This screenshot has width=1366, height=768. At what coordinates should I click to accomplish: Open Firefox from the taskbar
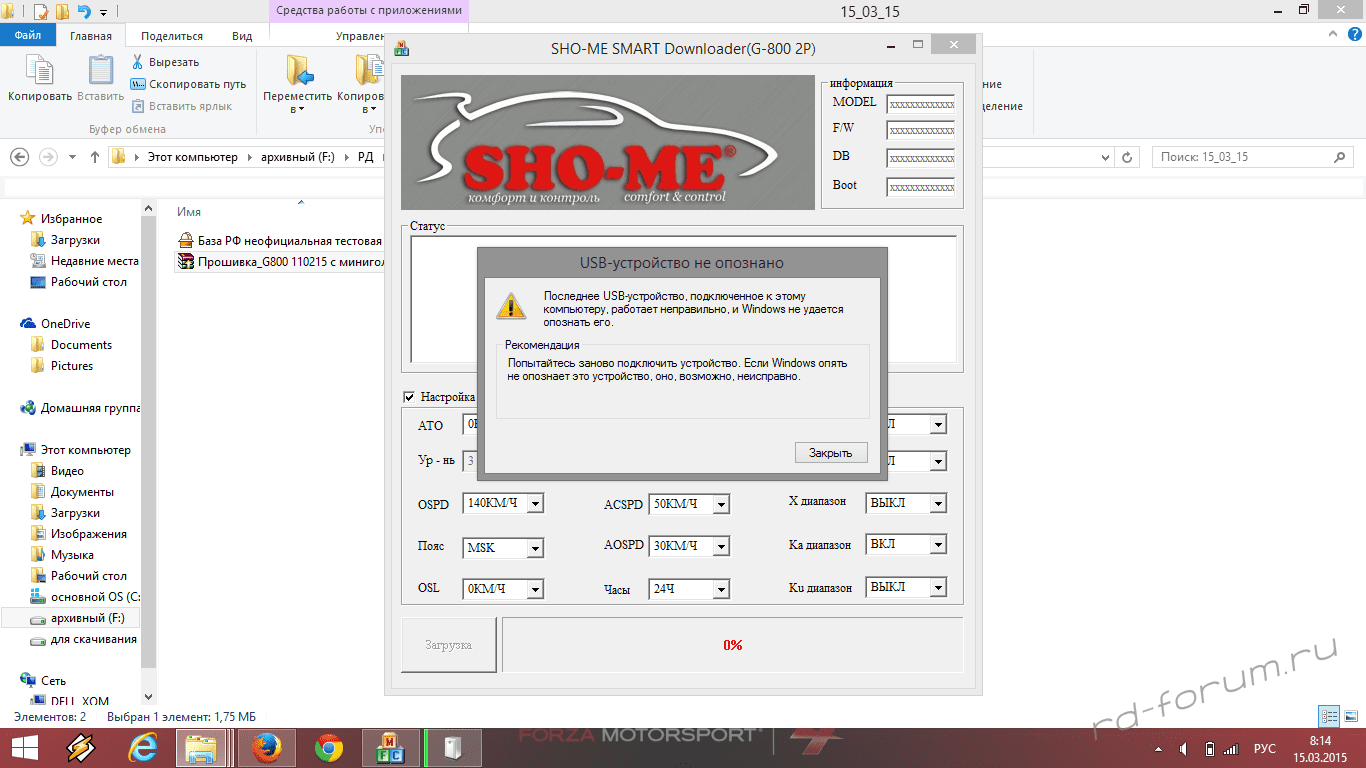click(267, 748)
